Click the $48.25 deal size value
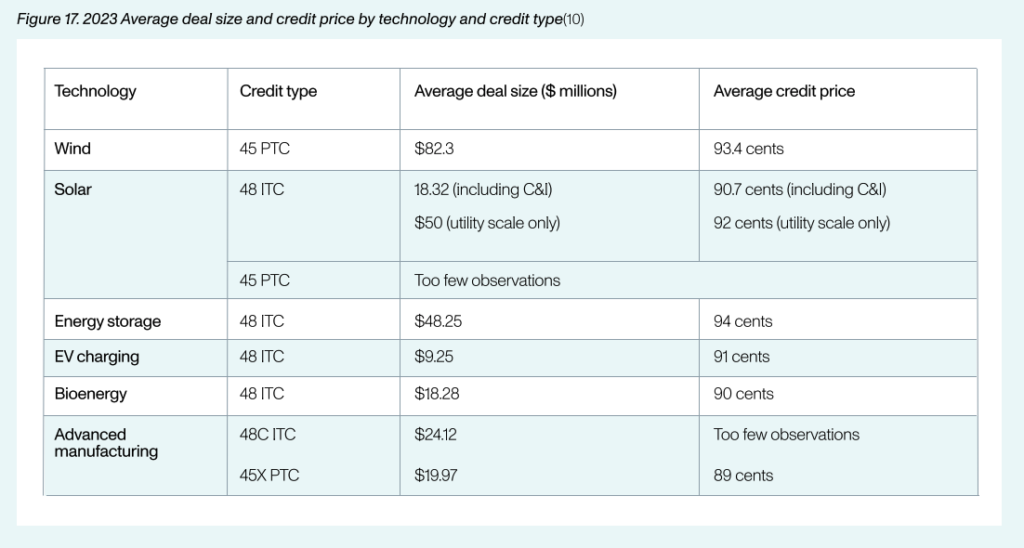The width and height of the screenshot is (1024, 548). (x=438, y=321)
